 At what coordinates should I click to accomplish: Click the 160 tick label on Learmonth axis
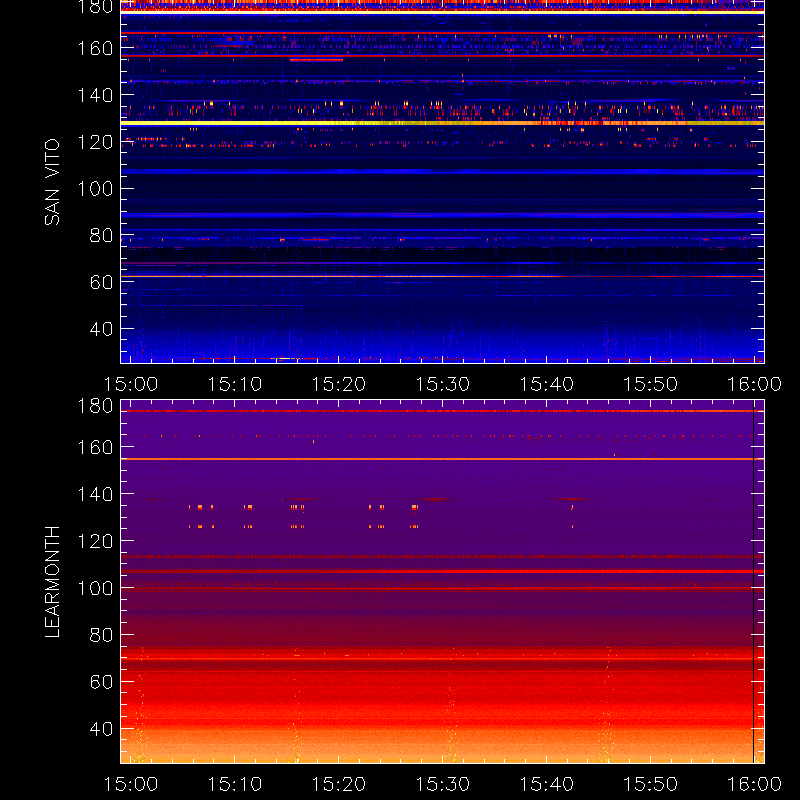pyautogui.click(x=95, y=447)
